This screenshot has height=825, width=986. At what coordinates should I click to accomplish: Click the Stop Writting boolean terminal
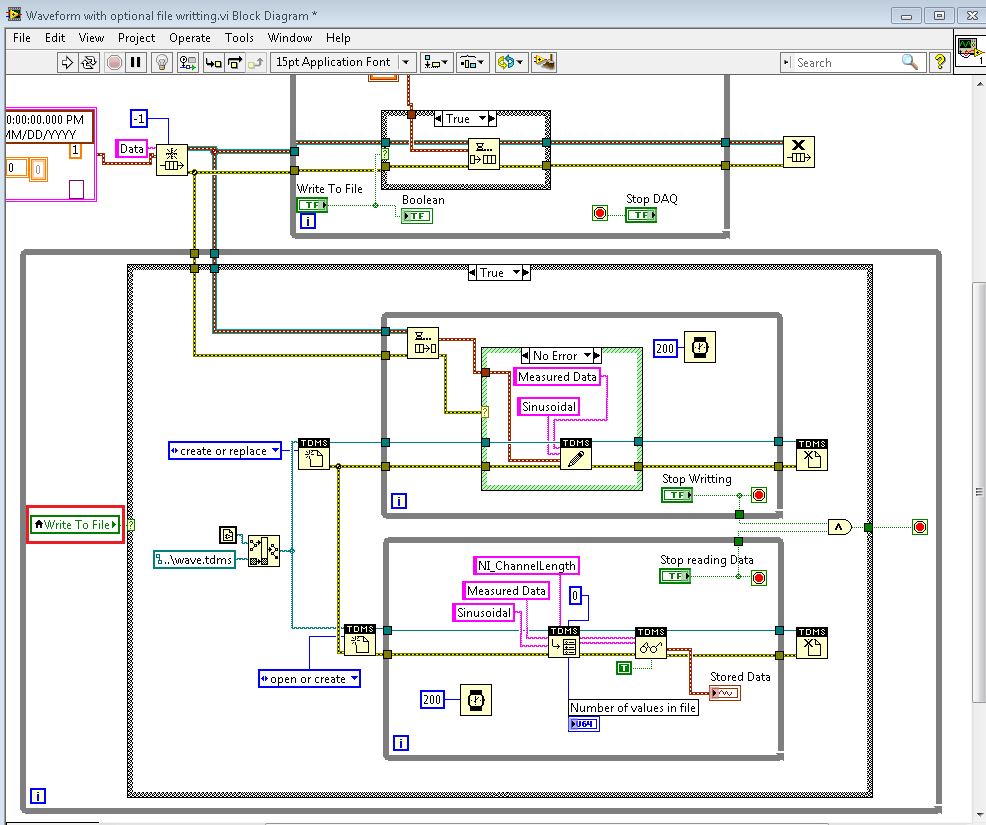[677, 496]
